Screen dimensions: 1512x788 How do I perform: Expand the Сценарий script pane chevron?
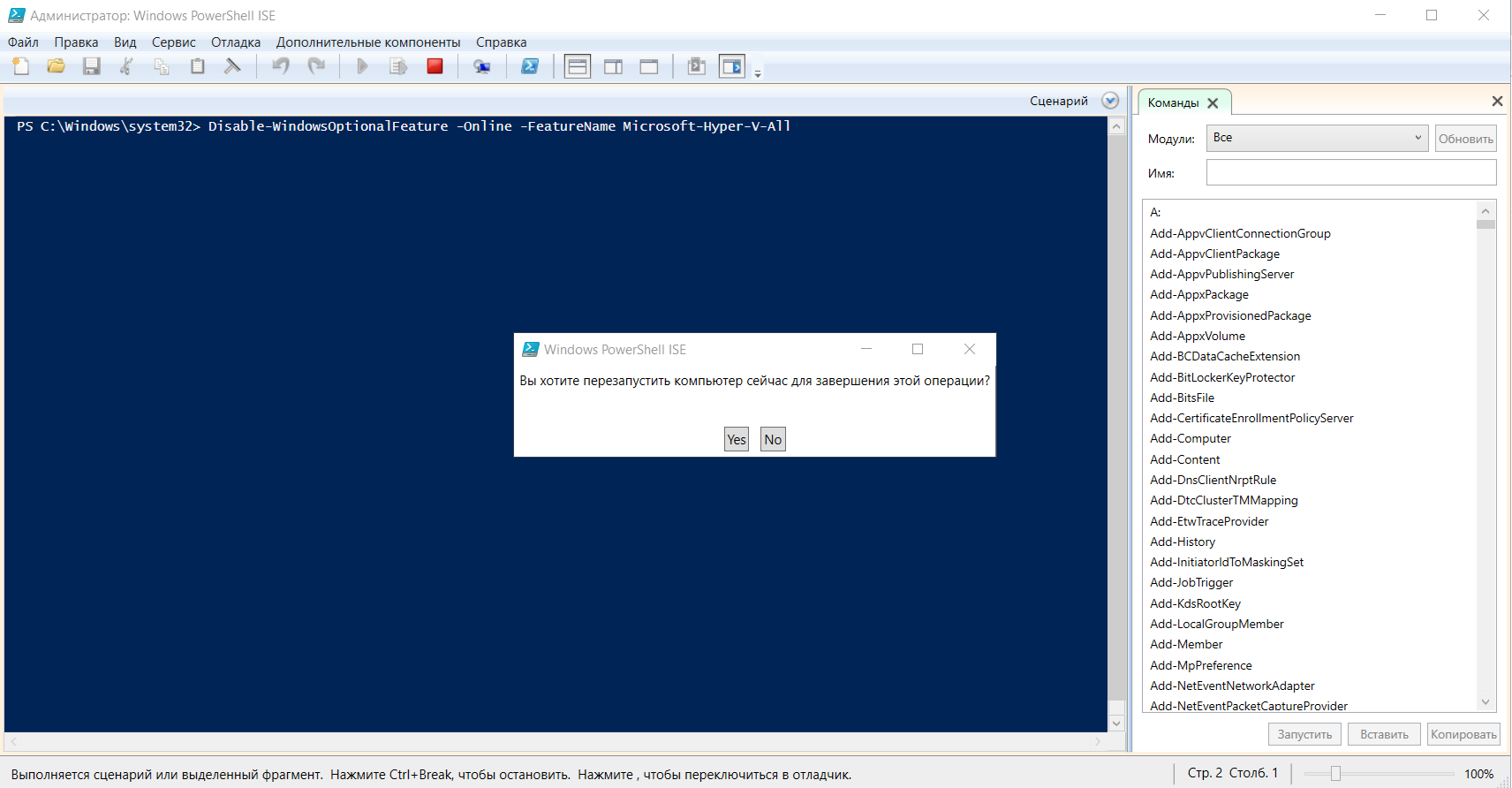coord(1110,101)
